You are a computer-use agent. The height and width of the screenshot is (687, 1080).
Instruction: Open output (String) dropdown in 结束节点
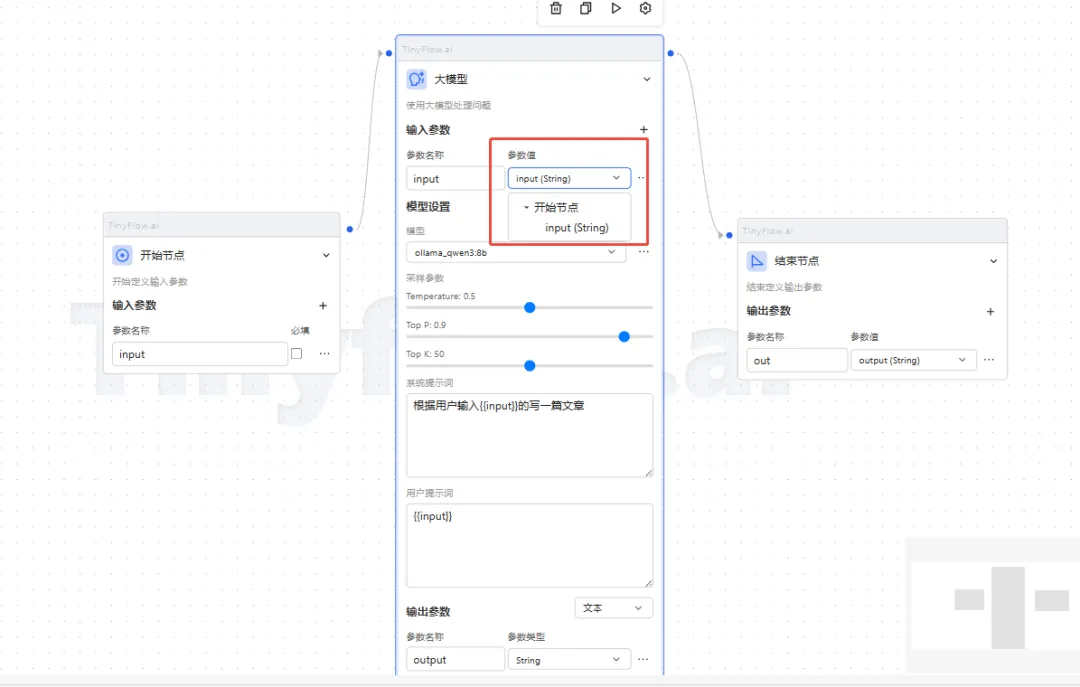point(912,360)
